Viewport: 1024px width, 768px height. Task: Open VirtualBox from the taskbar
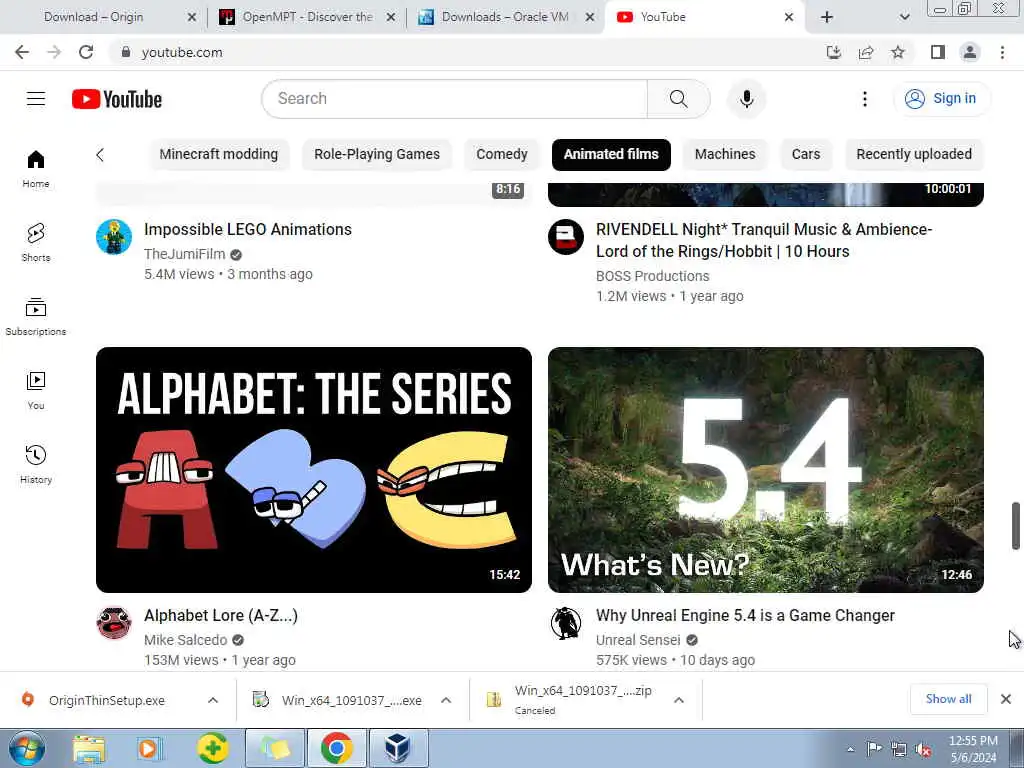coord(398,748)
